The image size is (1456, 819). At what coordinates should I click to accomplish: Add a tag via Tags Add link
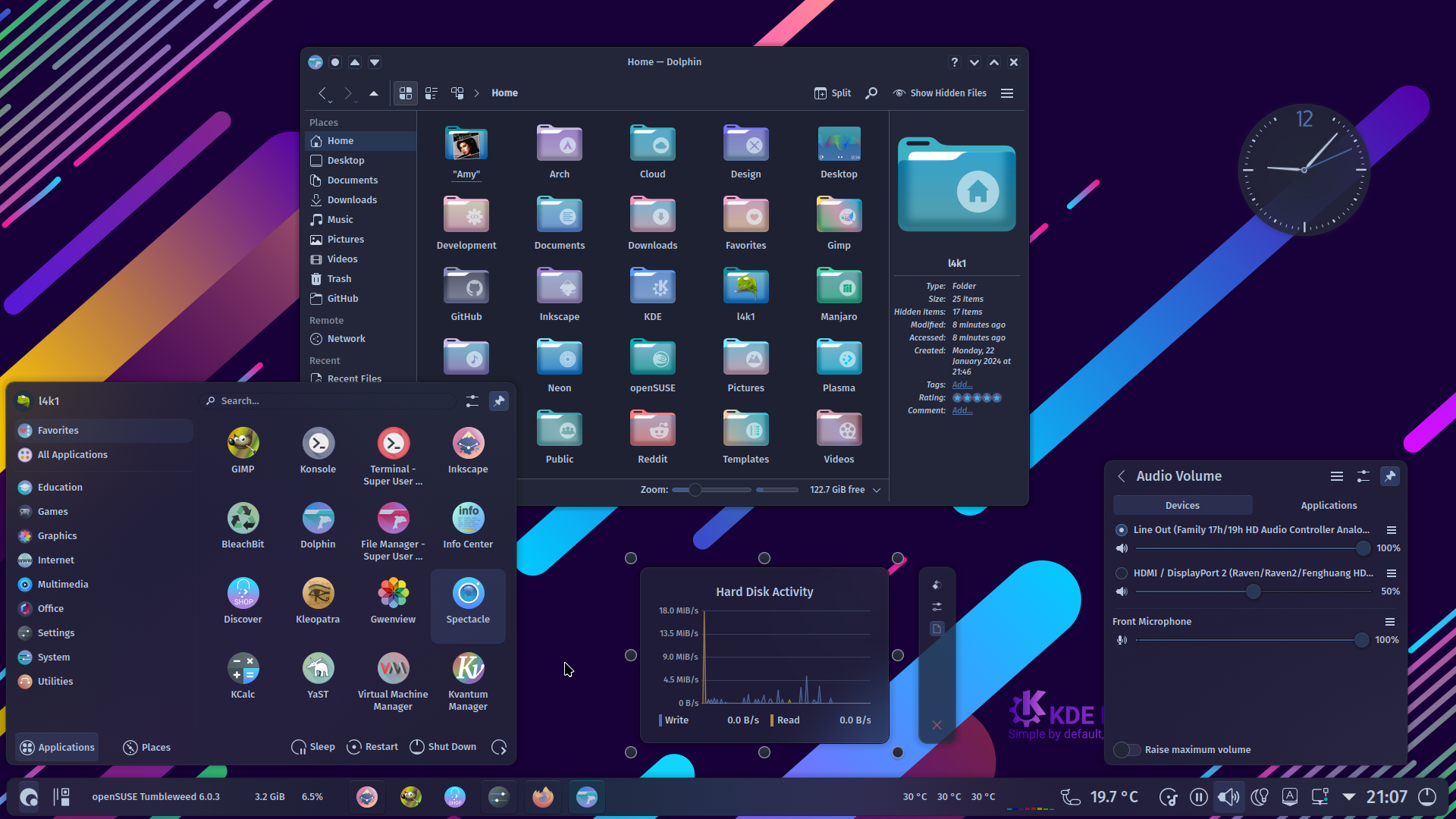[x=962, y=384]
